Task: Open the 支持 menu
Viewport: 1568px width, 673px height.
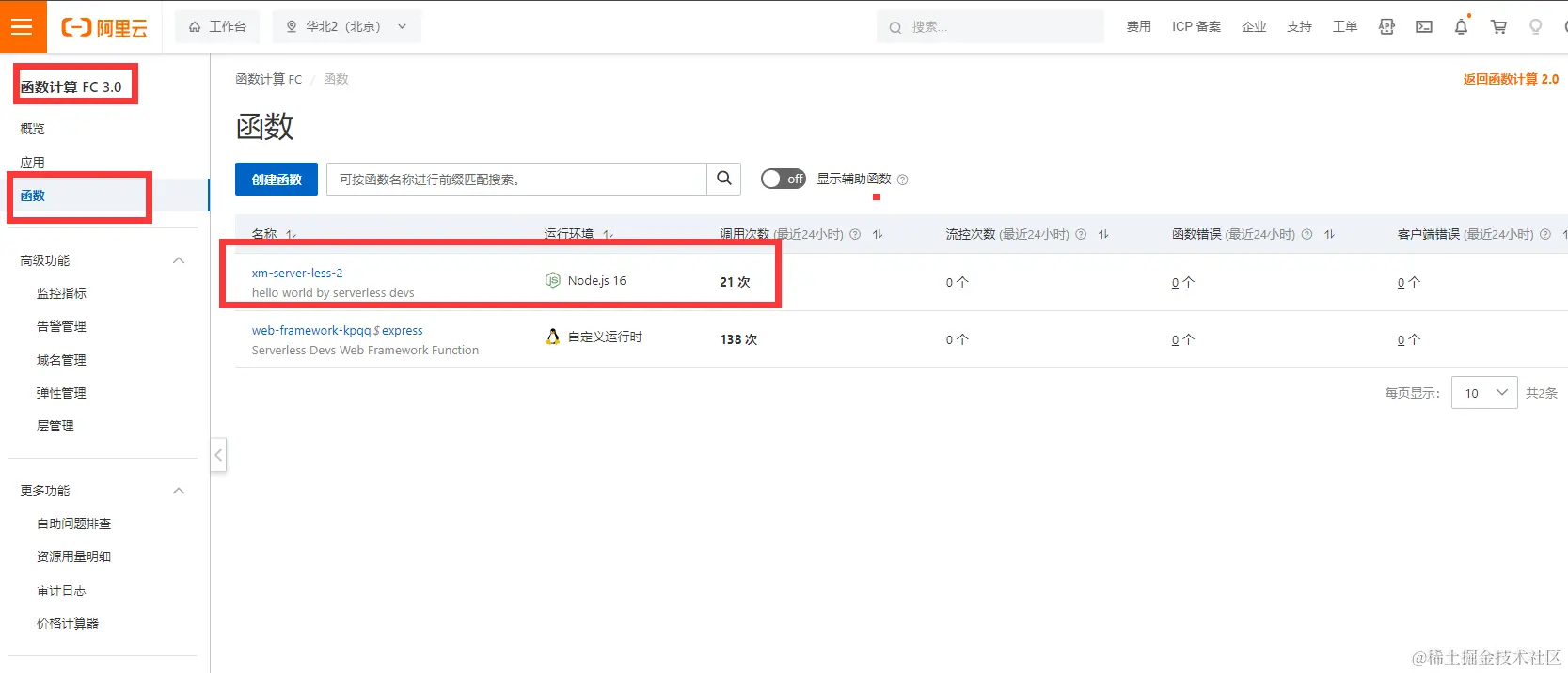Action: [x=1299, y=26]
